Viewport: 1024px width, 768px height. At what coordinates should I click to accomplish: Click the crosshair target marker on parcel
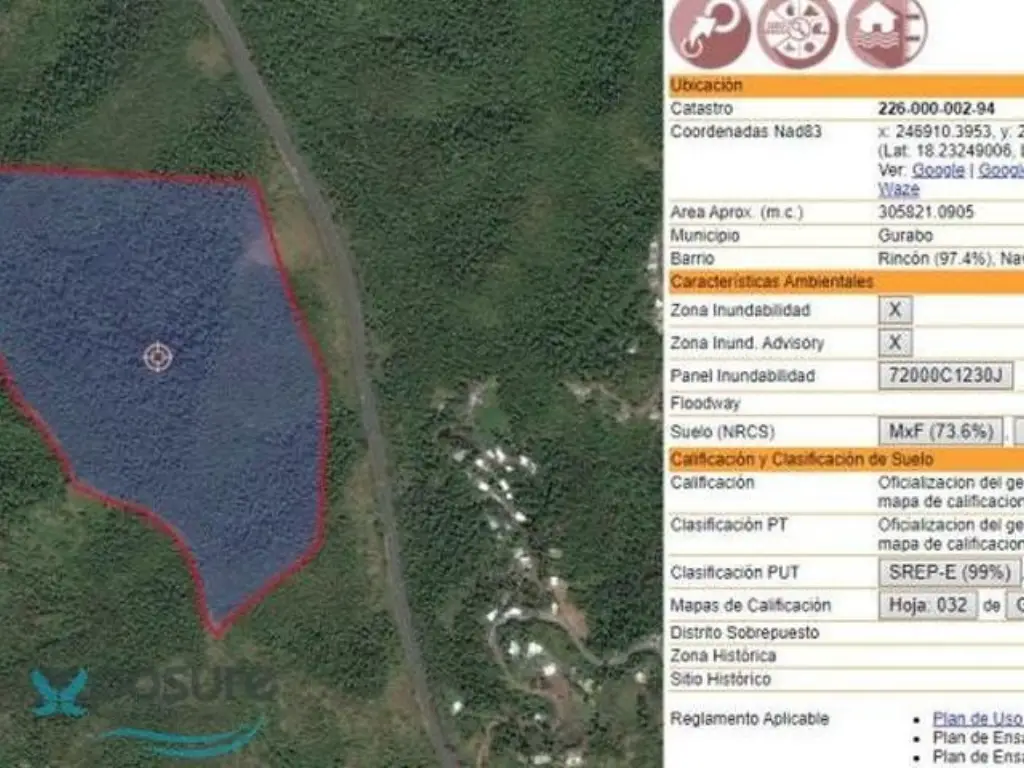[x=157, y=357]
